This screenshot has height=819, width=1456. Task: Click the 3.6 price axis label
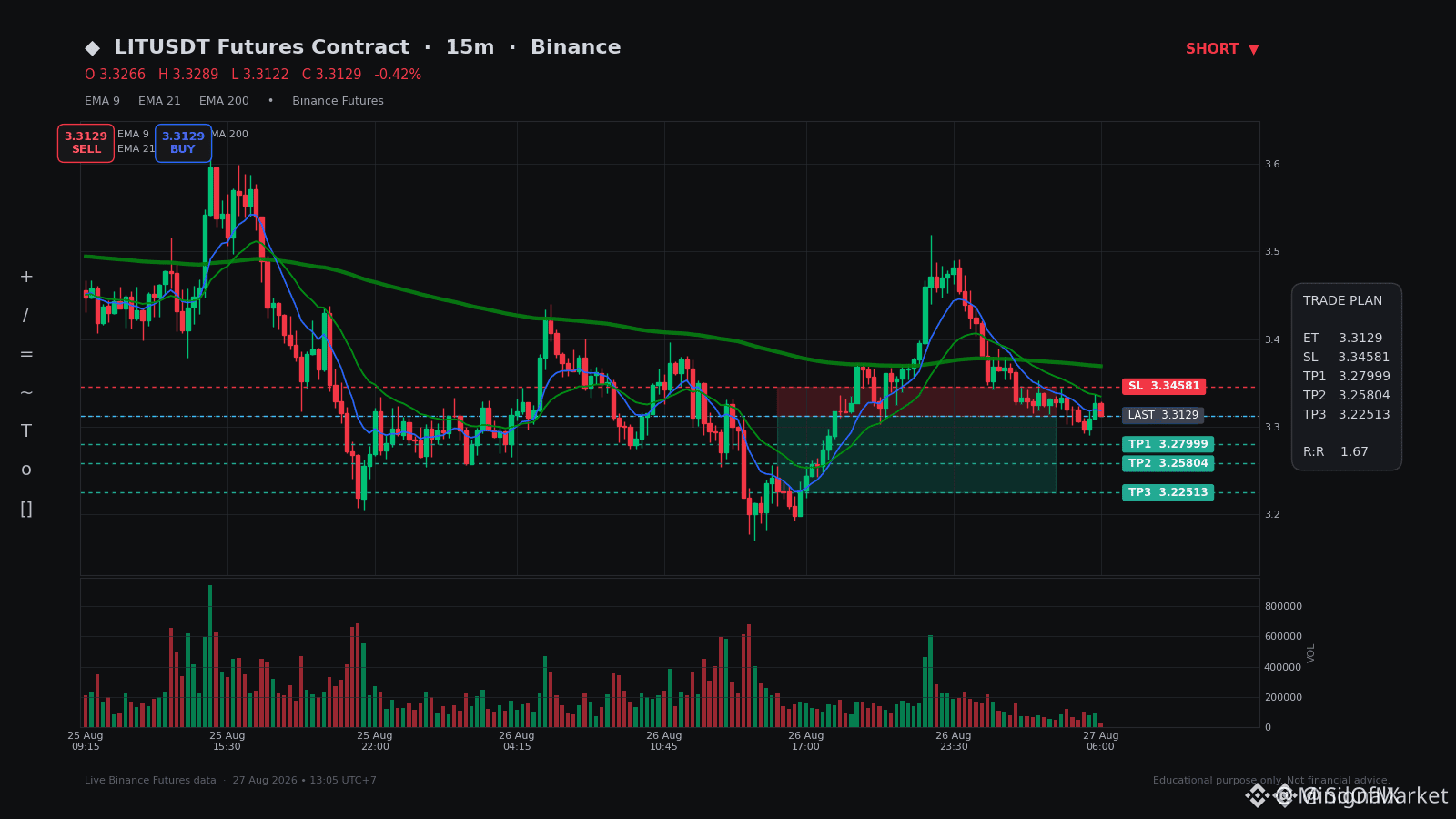(1272, 165)
